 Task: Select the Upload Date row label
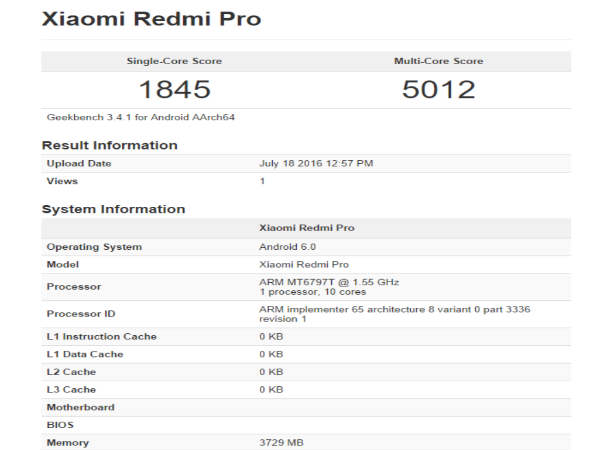[79, 163]
